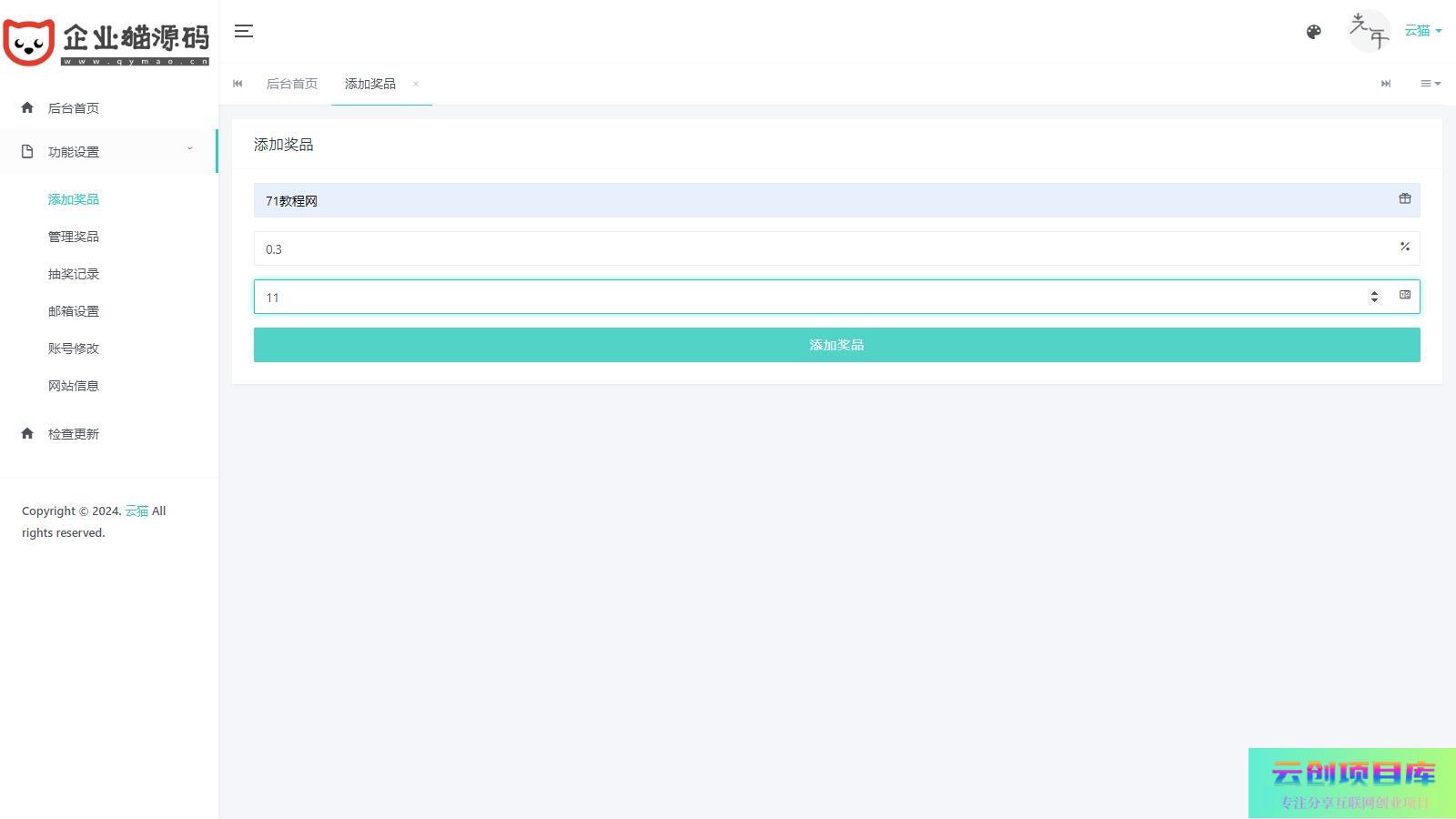This screenshot has height=819, width=1456.
Task: Click the probability field showing 0.3
Action: pyautogui.click(x=819, y=248)
